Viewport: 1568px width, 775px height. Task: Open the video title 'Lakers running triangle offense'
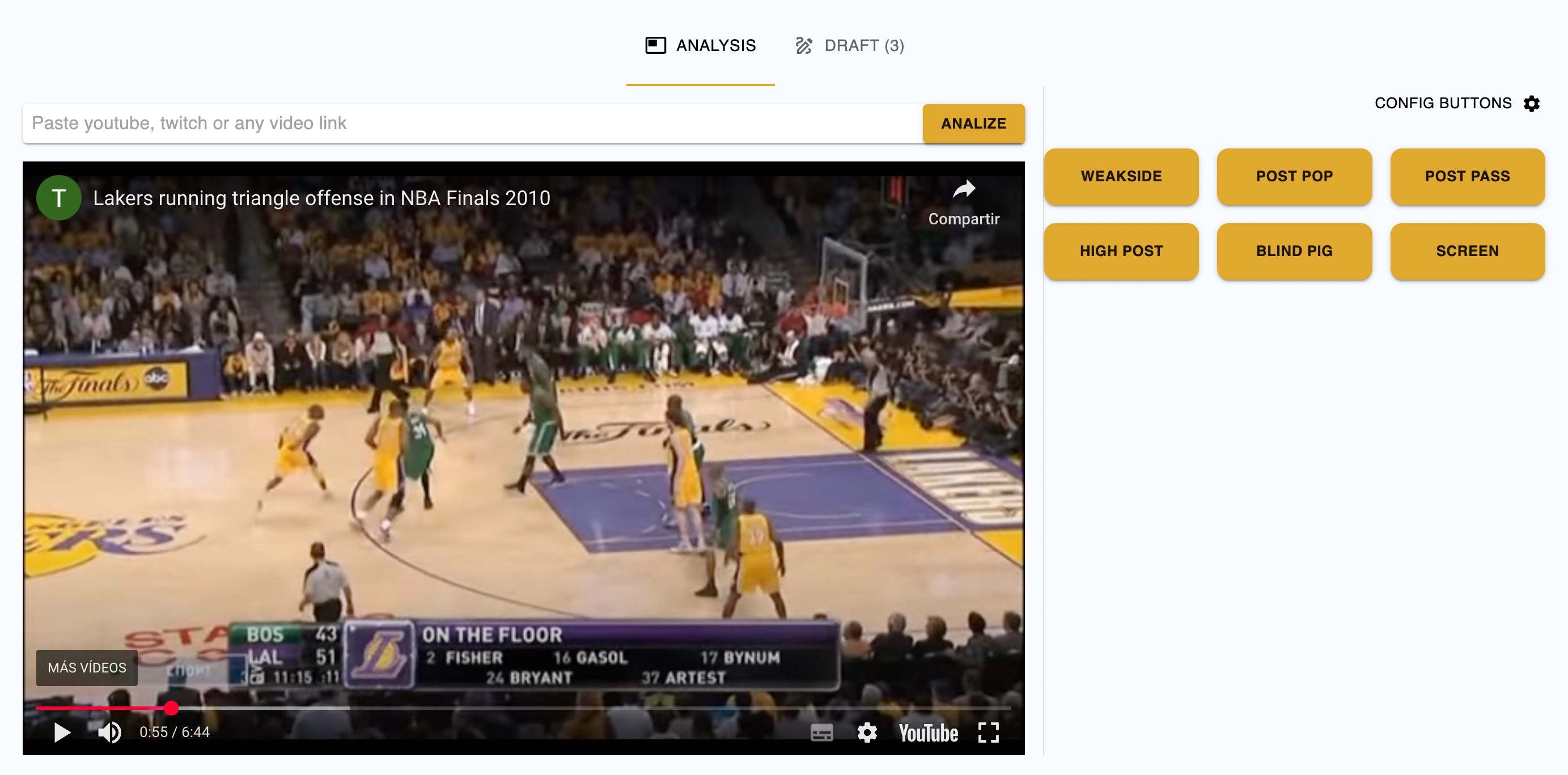[321, 198]
